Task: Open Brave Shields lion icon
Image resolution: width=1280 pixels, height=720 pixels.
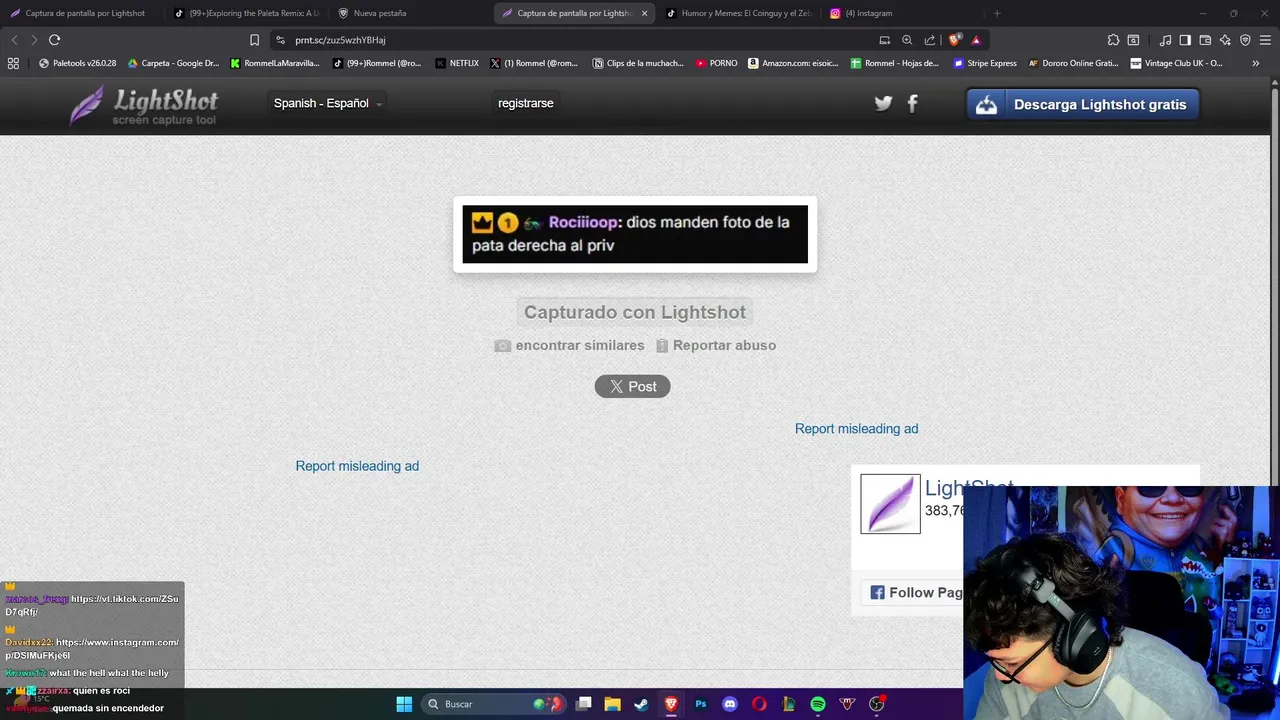Action: [954, 40]
